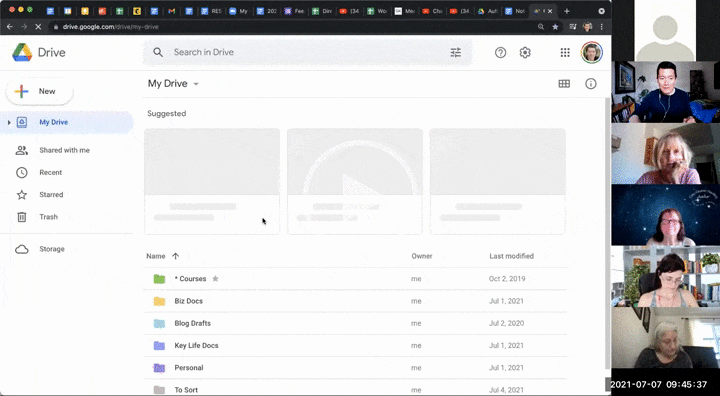Open a new browser tab
The image size is (720, 396).
567,11
